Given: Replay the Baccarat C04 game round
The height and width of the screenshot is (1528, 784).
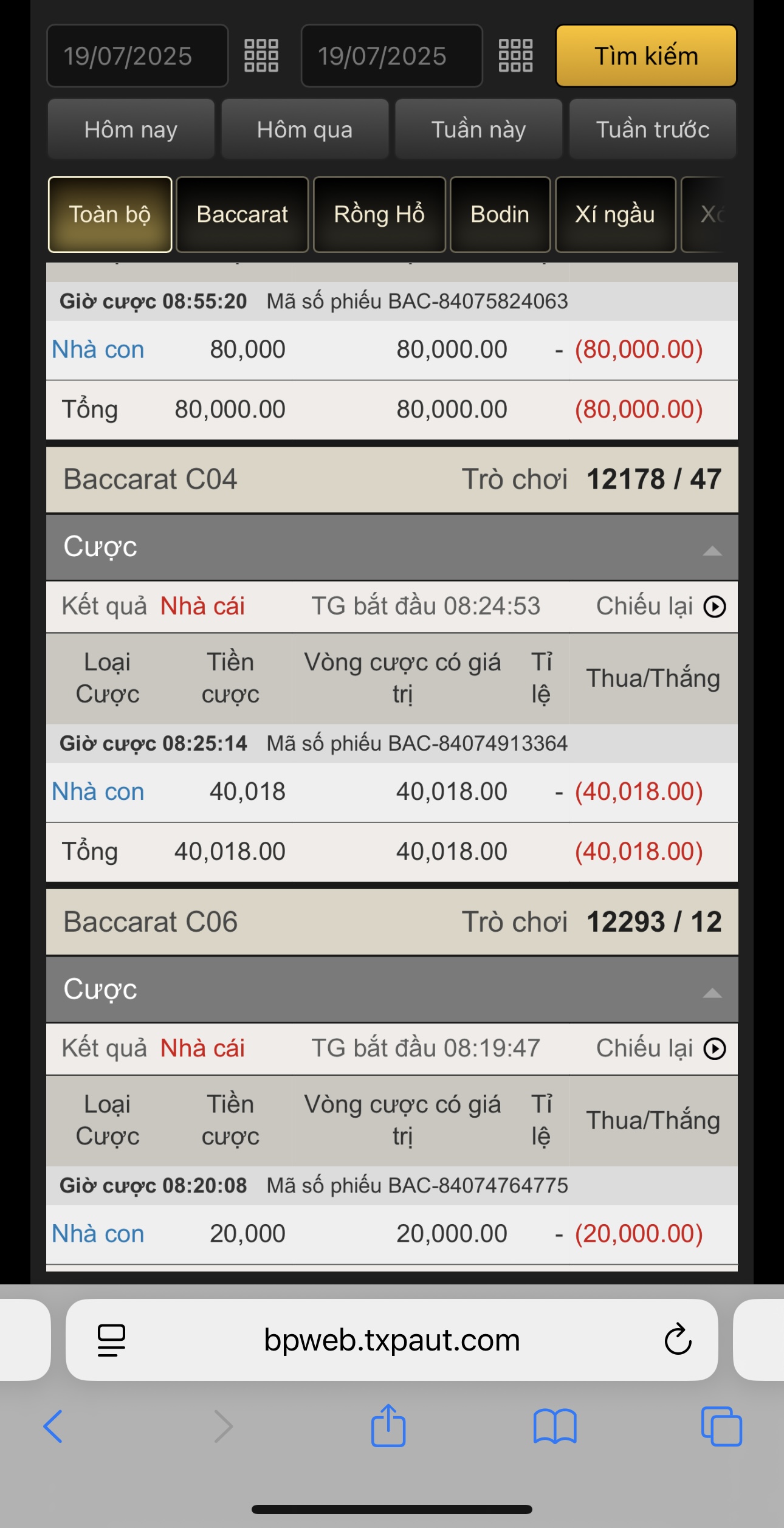Looking at the screenshot, I should click(714, 607).
